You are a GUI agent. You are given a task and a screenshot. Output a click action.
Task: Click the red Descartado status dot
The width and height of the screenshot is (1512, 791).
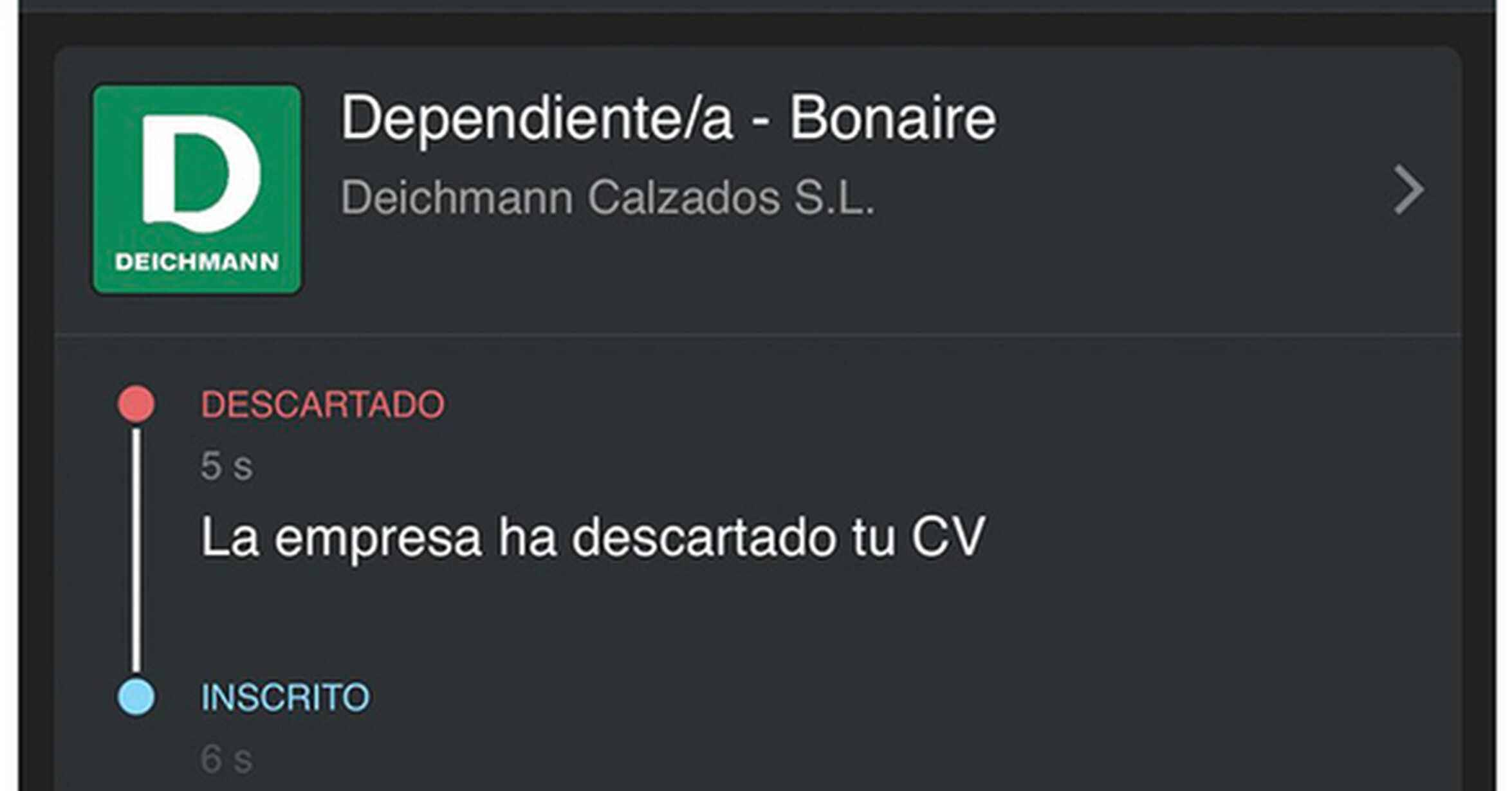[x=136, y=404]
